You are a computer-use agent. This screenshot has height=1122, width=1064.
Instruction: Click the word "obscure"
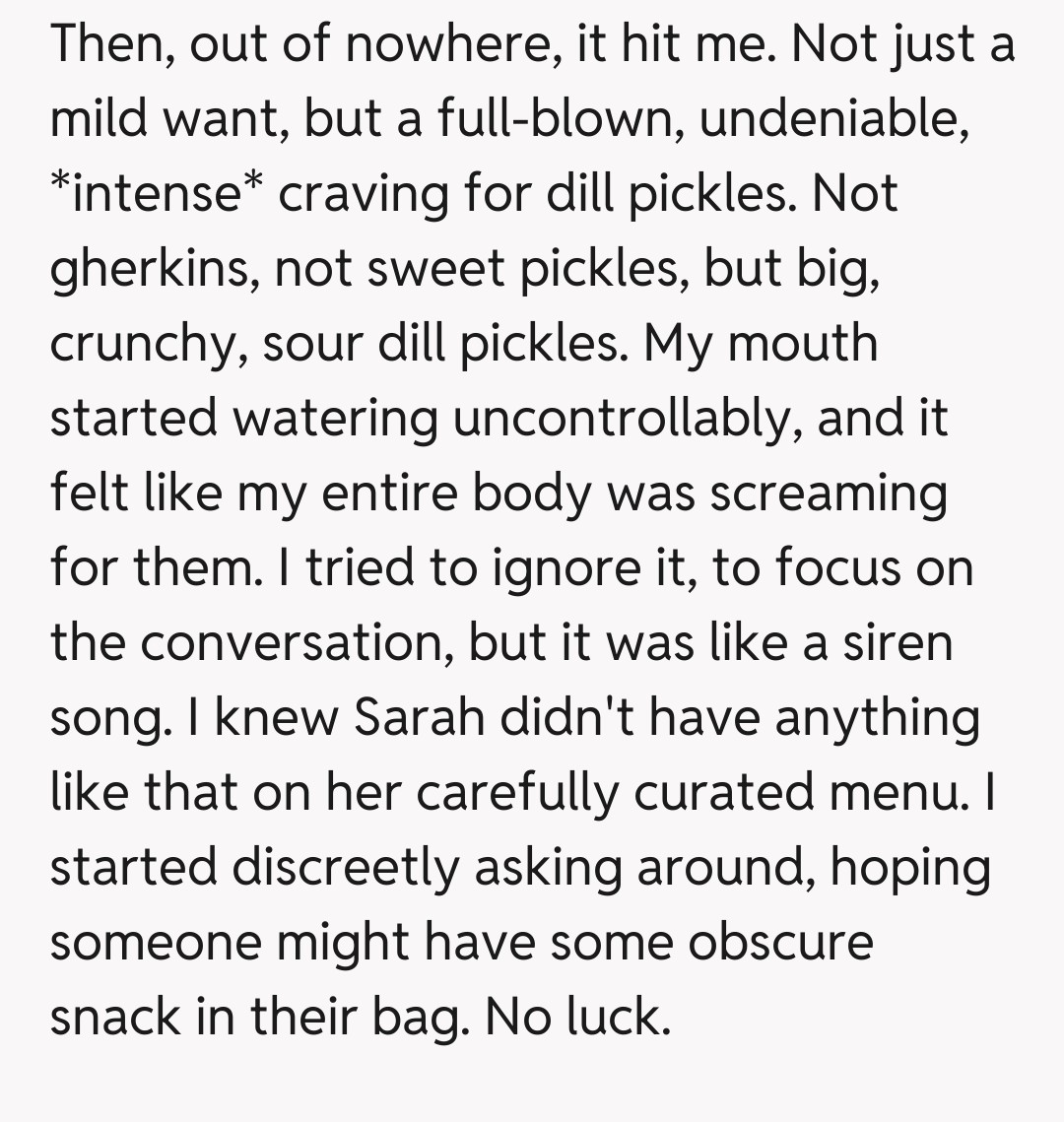780,944
